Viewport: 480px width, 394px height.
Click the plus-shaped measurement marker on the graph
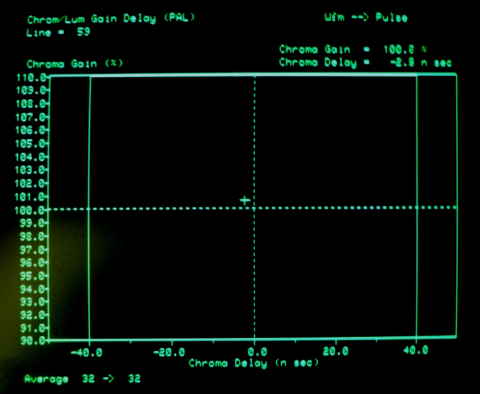(x=245, y=200)
